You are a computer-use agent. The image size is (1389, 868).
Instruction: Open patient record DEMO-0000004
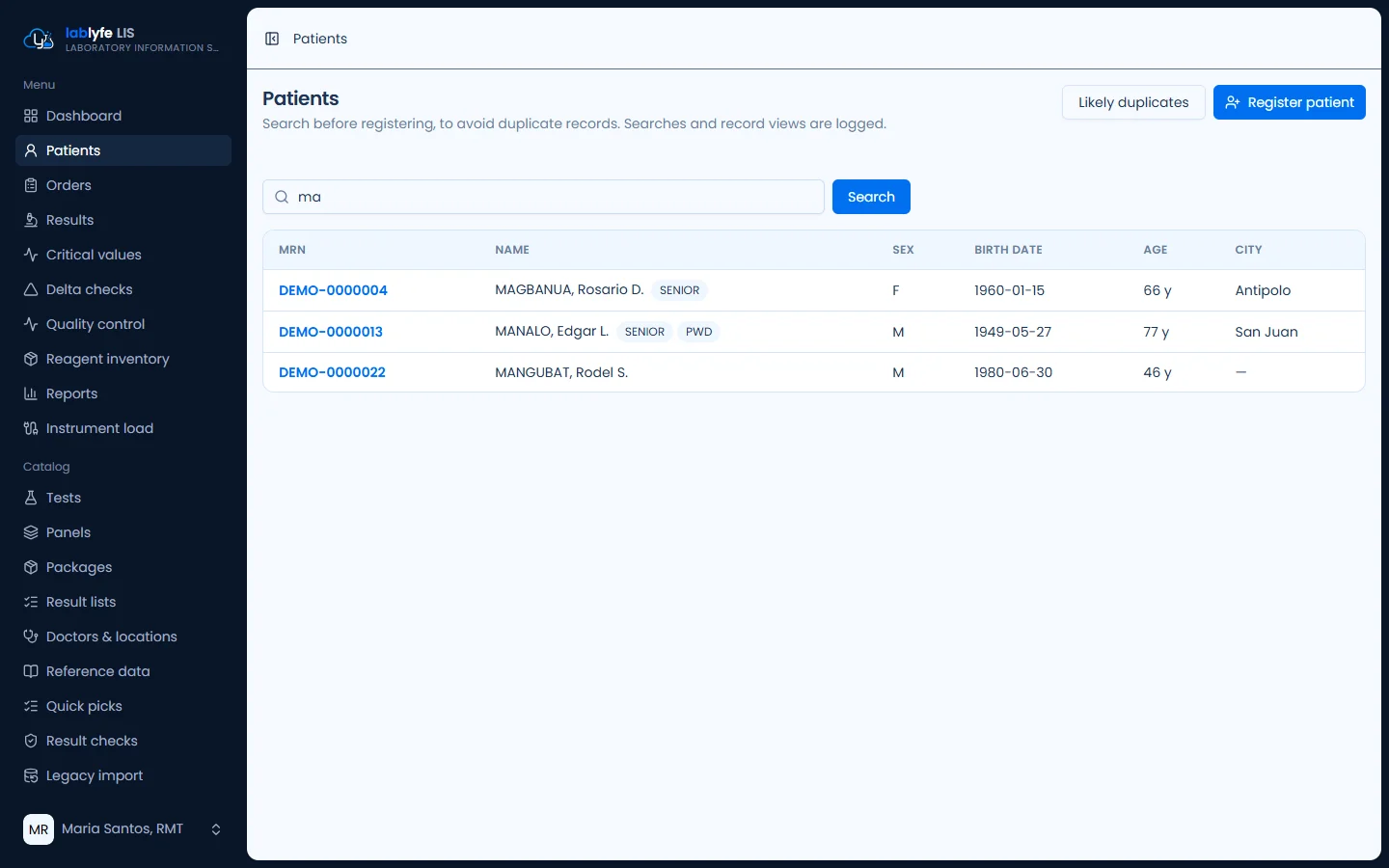point(333,290)
